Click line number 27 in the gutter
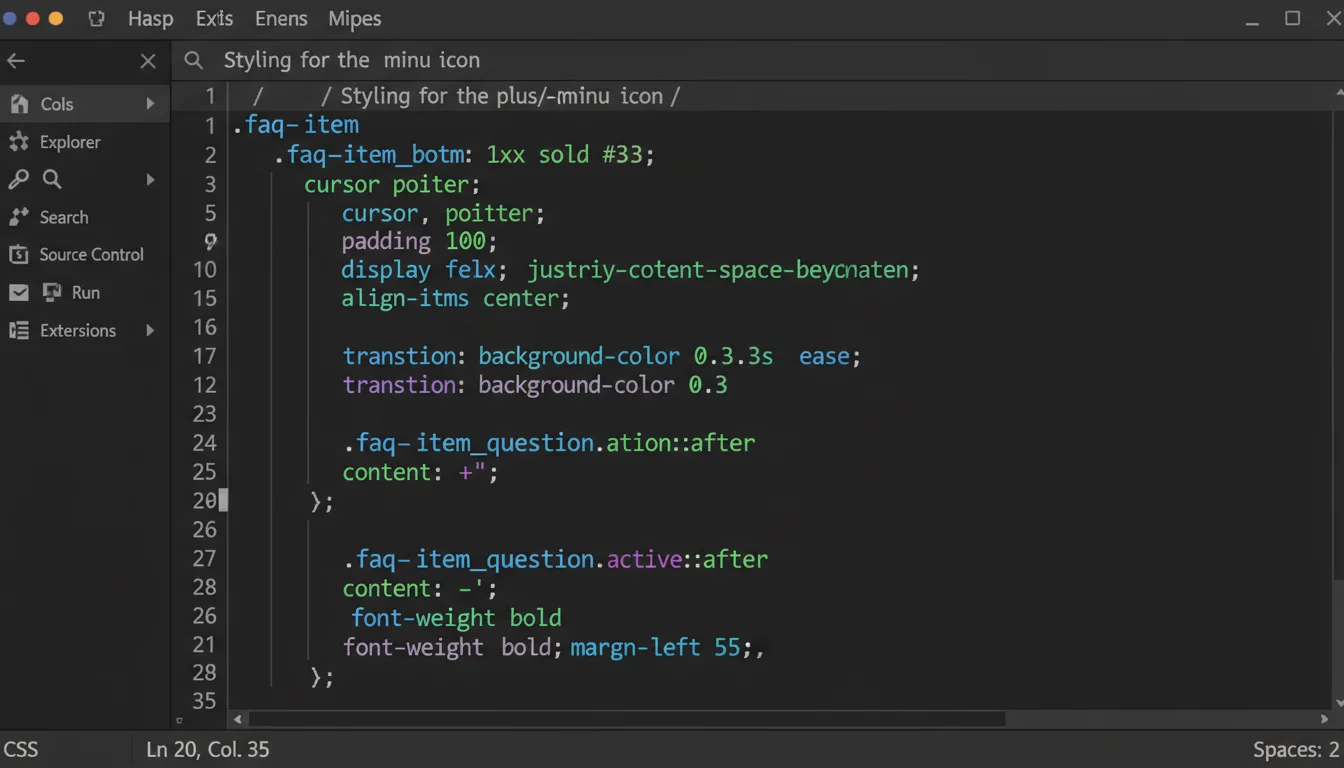 [x=204, y=558]
